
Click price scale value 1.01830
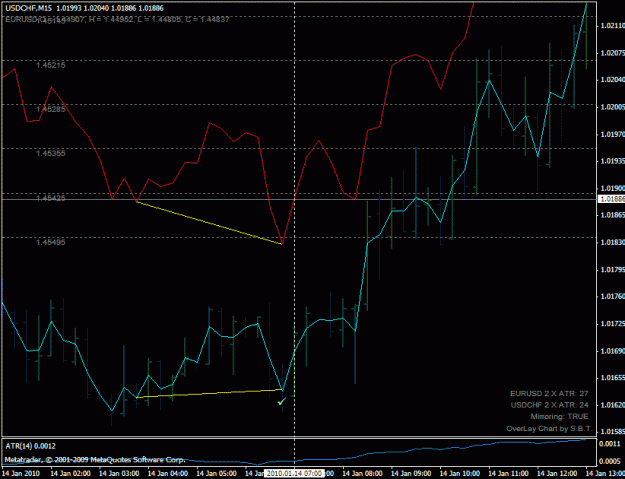(x=612, y=242)
